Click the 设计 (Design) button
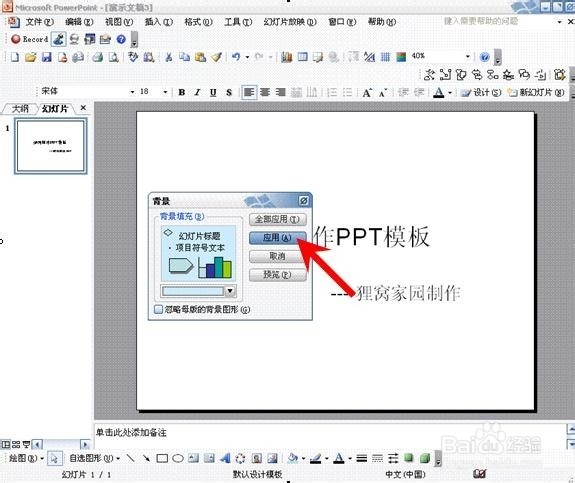 (481, 92)
